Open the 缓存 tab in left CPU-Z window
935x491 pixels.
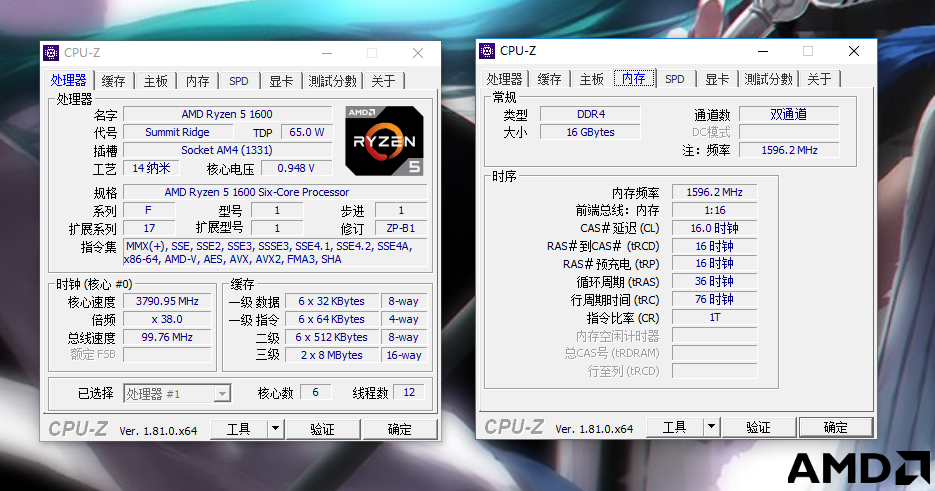113,81
